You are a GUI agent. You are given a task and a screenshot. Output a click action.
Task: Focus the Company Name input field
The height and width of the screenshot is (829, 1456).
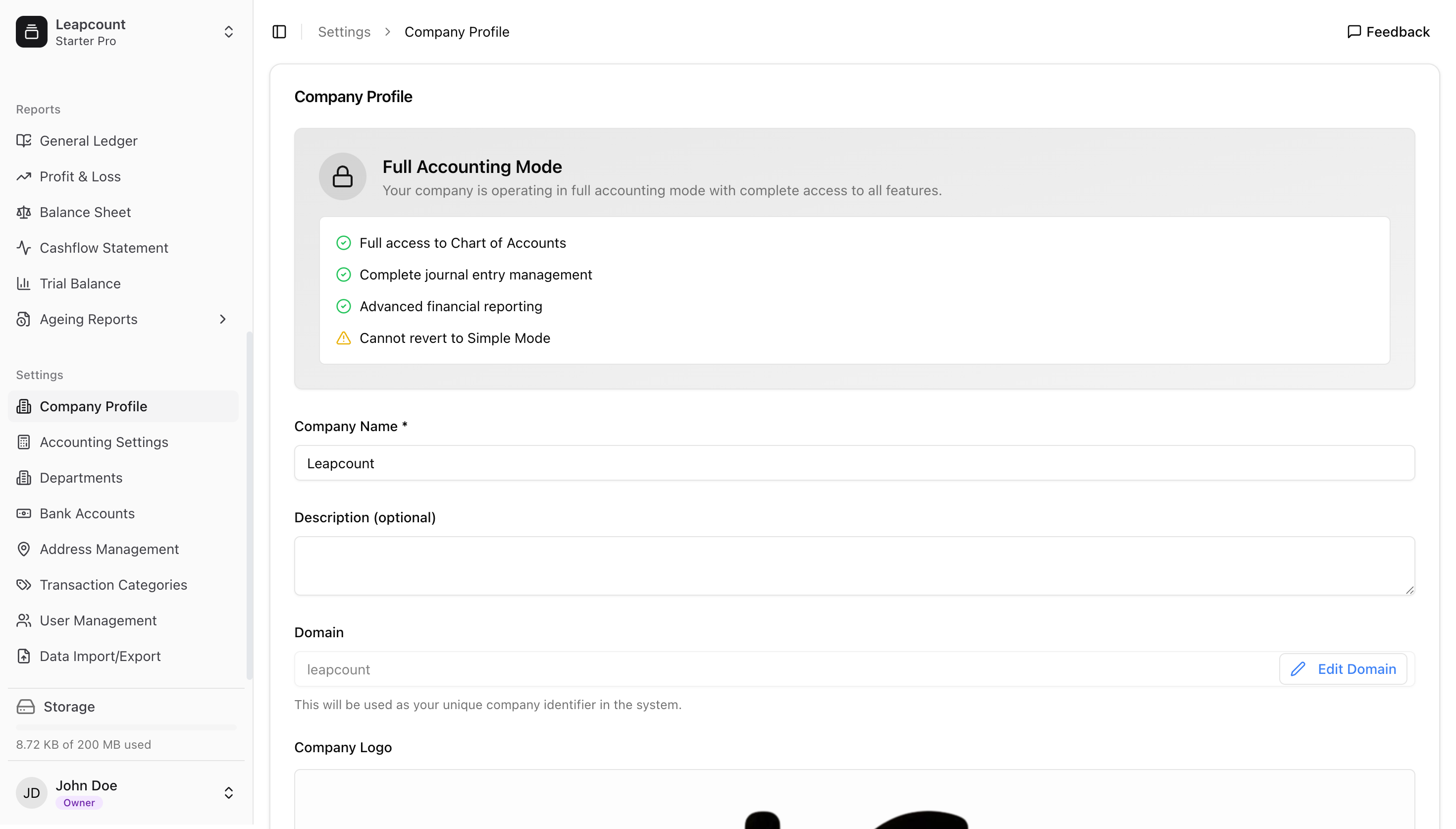854,463
